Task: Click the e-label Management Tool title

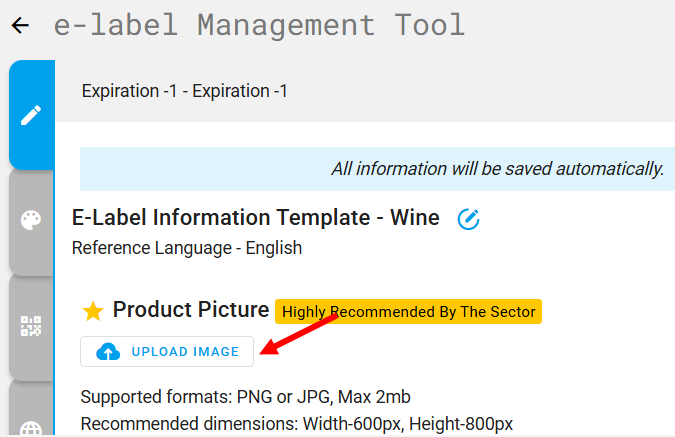Action: 259,25
